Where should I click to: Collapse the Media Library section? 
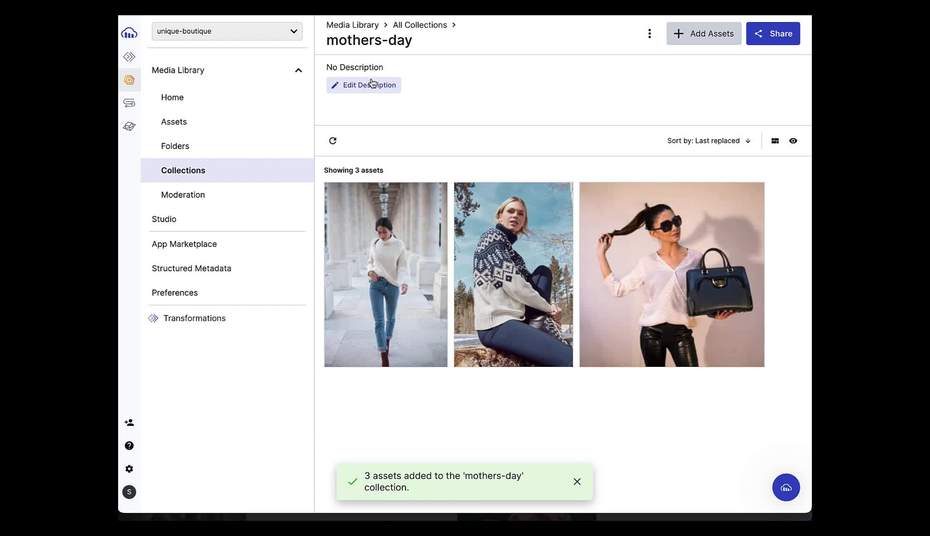coord(298,70)
